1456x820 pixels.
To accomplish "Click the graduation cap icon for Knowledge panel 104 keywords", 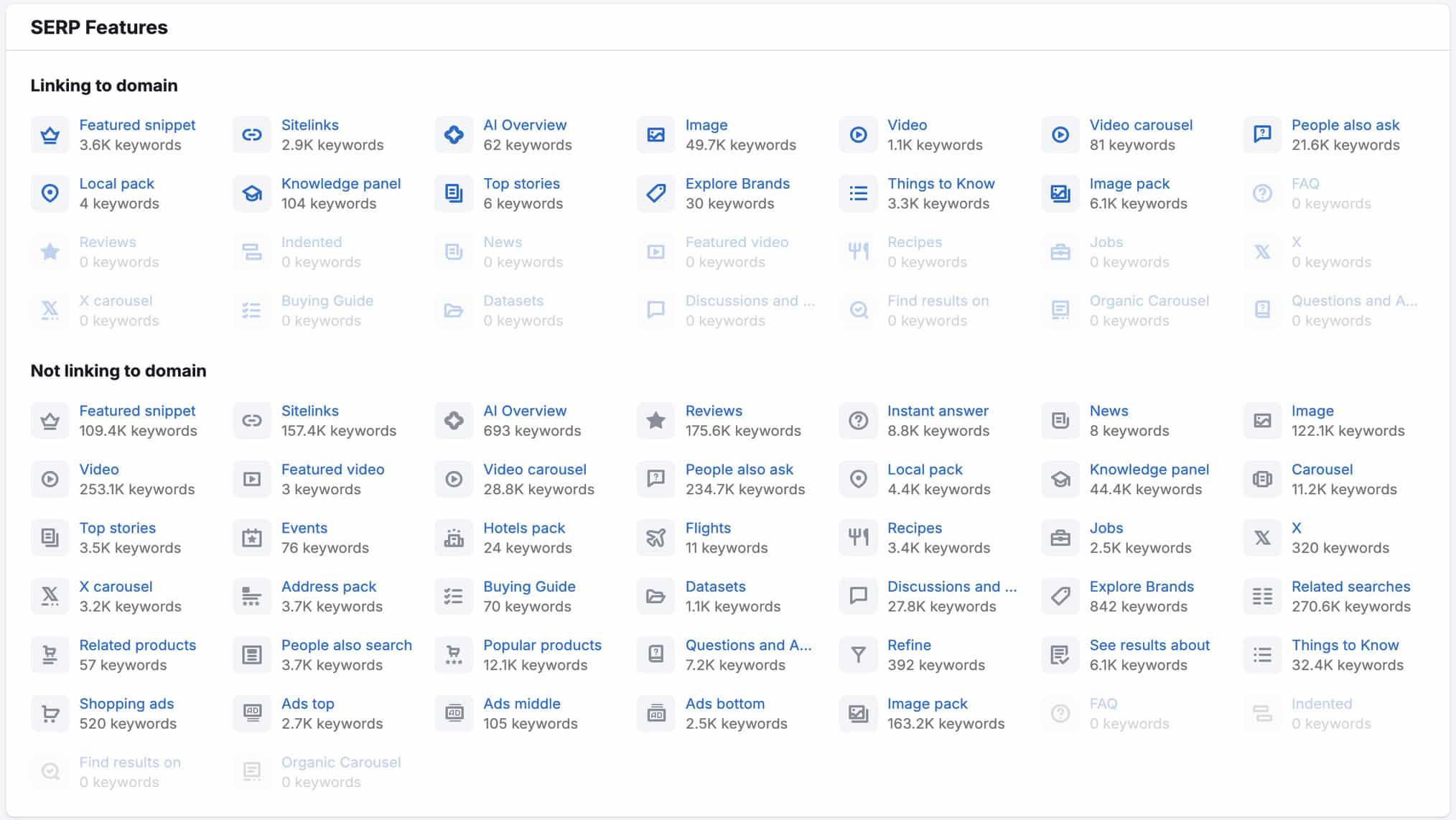I will (252, 193).
